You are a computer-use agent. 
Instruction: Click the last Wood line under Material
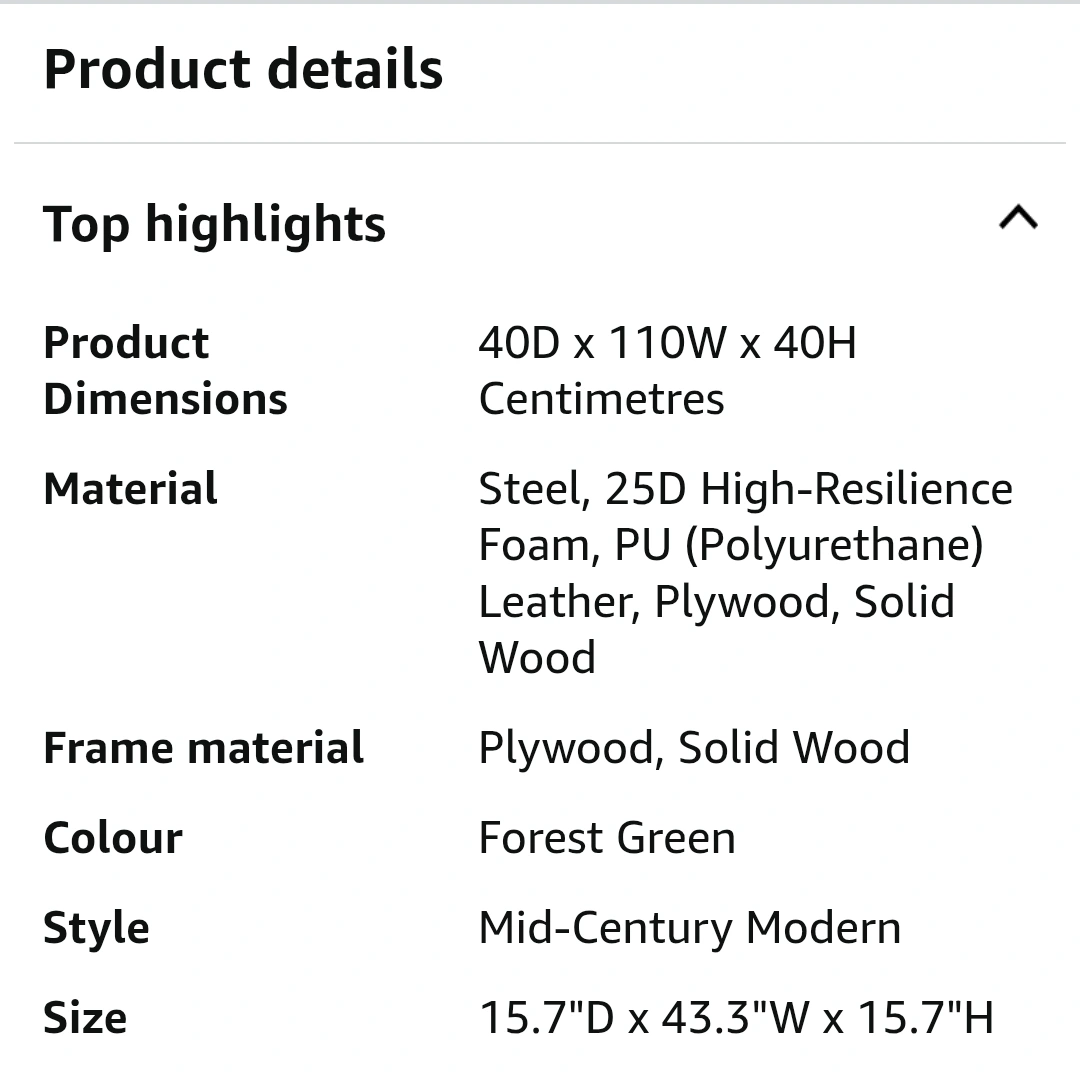pyautogui.click(x=537, y=658)
